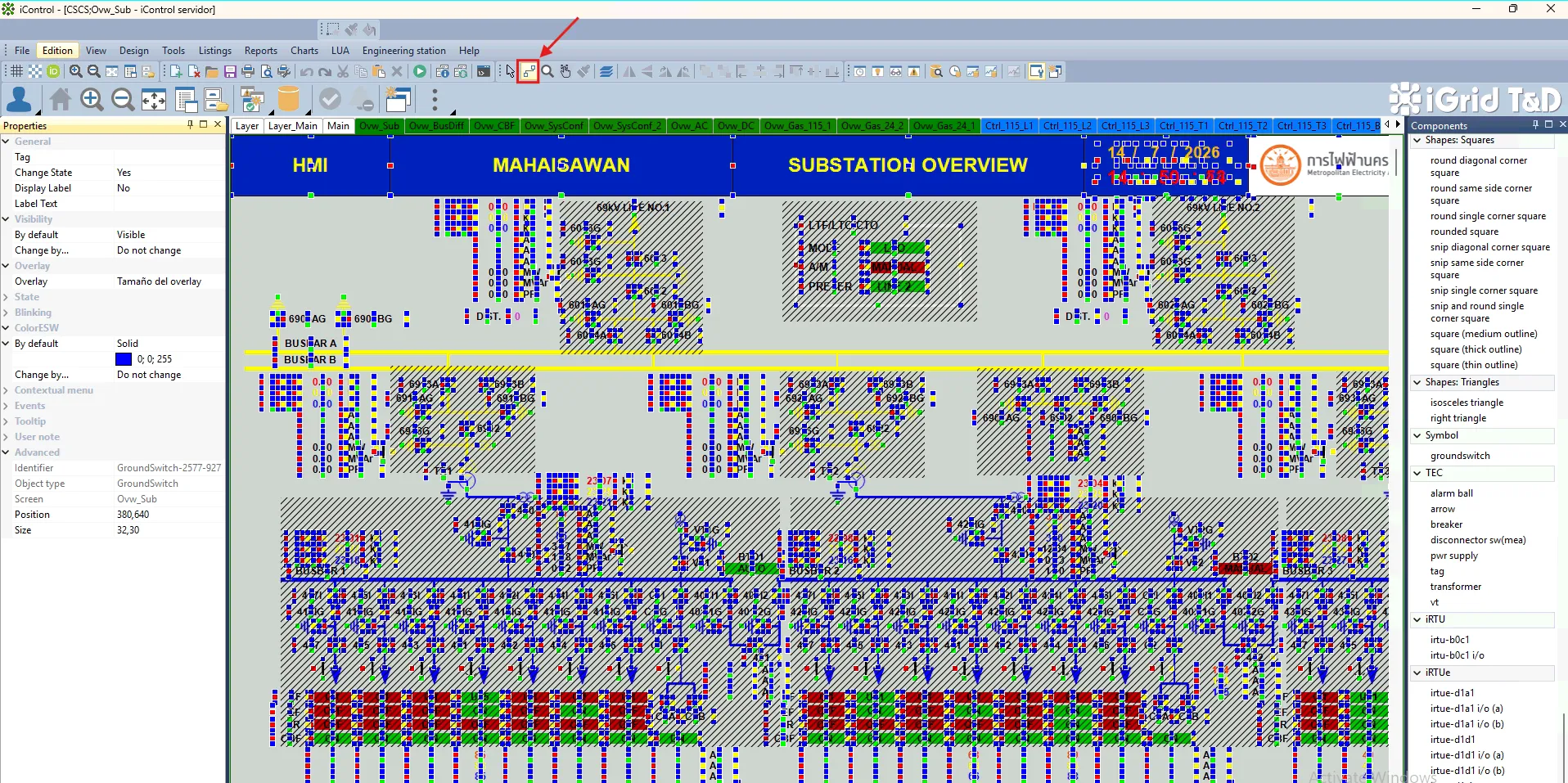Image resolution: width=1568 pixels, height=783 pixels.
Task: Click the printer icon in toolbar
Action: [x=248, y=72]
